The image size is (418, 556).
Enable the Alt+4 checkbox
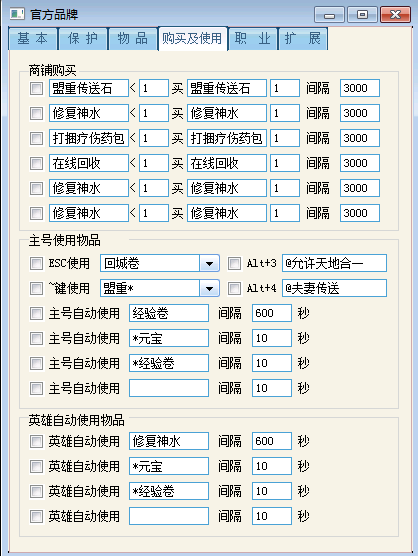pyautogui.click(x=234, y=288)
